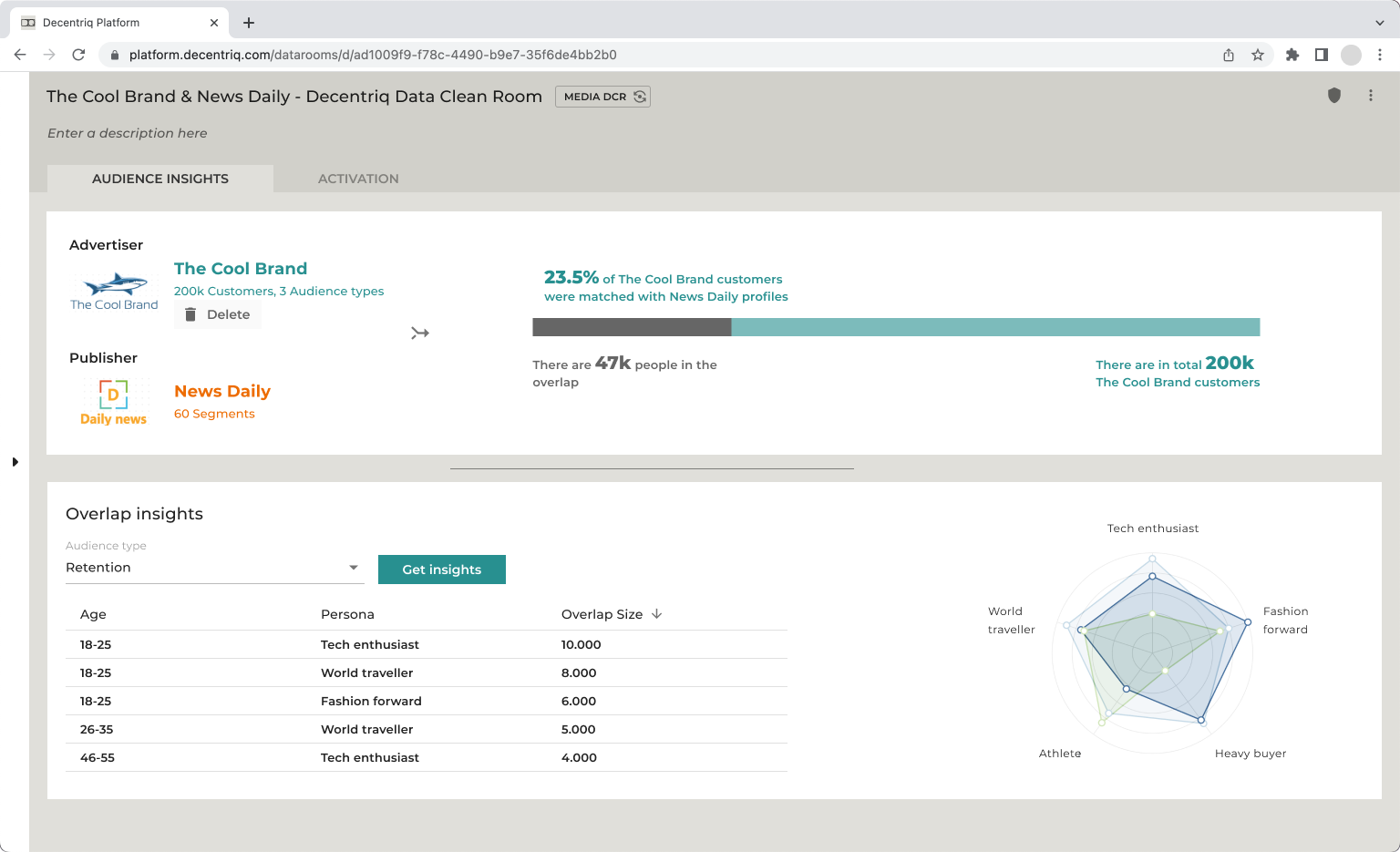Select the AUDIENCE INSIGHTS tab

tap(160, 179)
